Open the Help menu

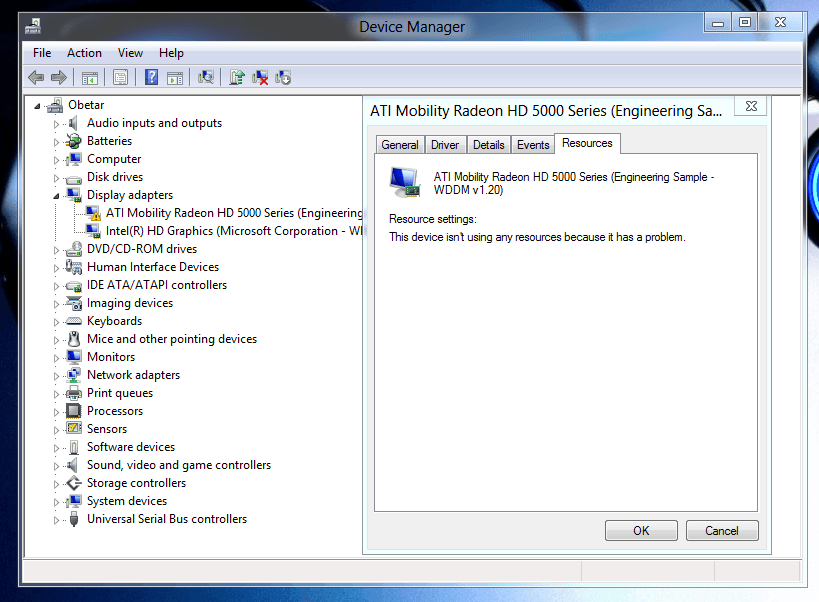[x=171, y=53]
